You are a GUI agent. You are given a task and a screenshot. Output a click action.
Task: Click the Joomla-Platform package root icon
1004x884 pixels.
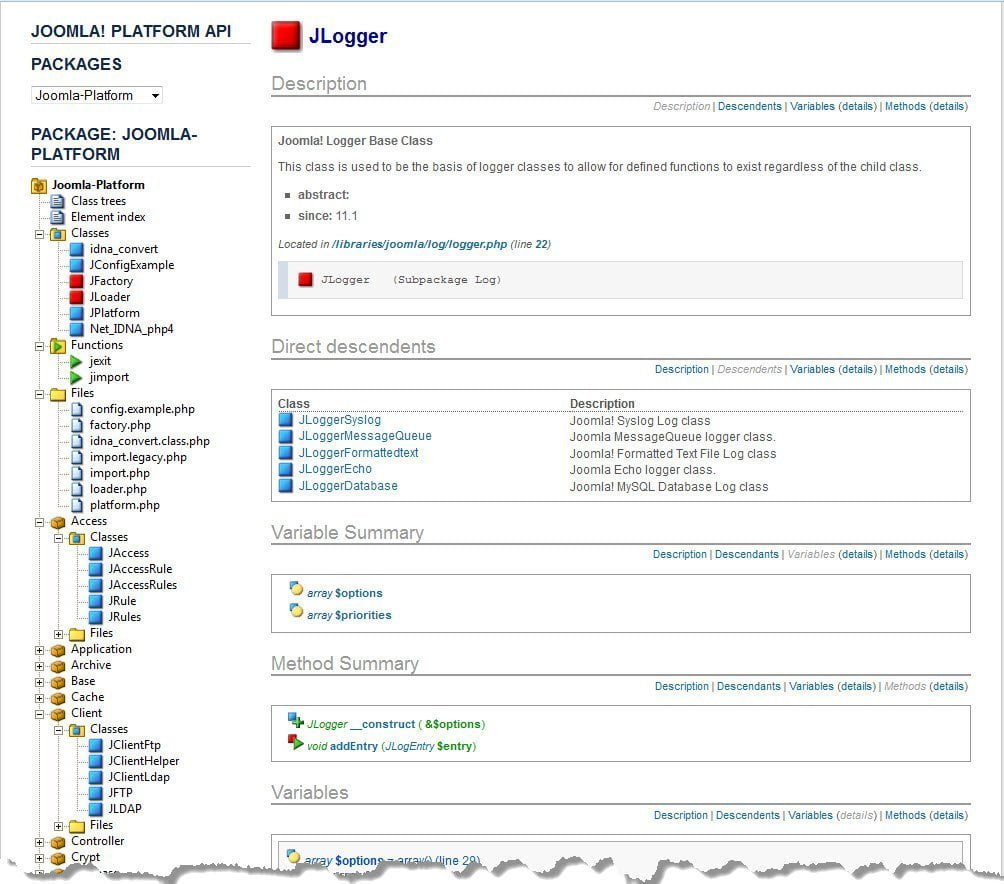39,186
